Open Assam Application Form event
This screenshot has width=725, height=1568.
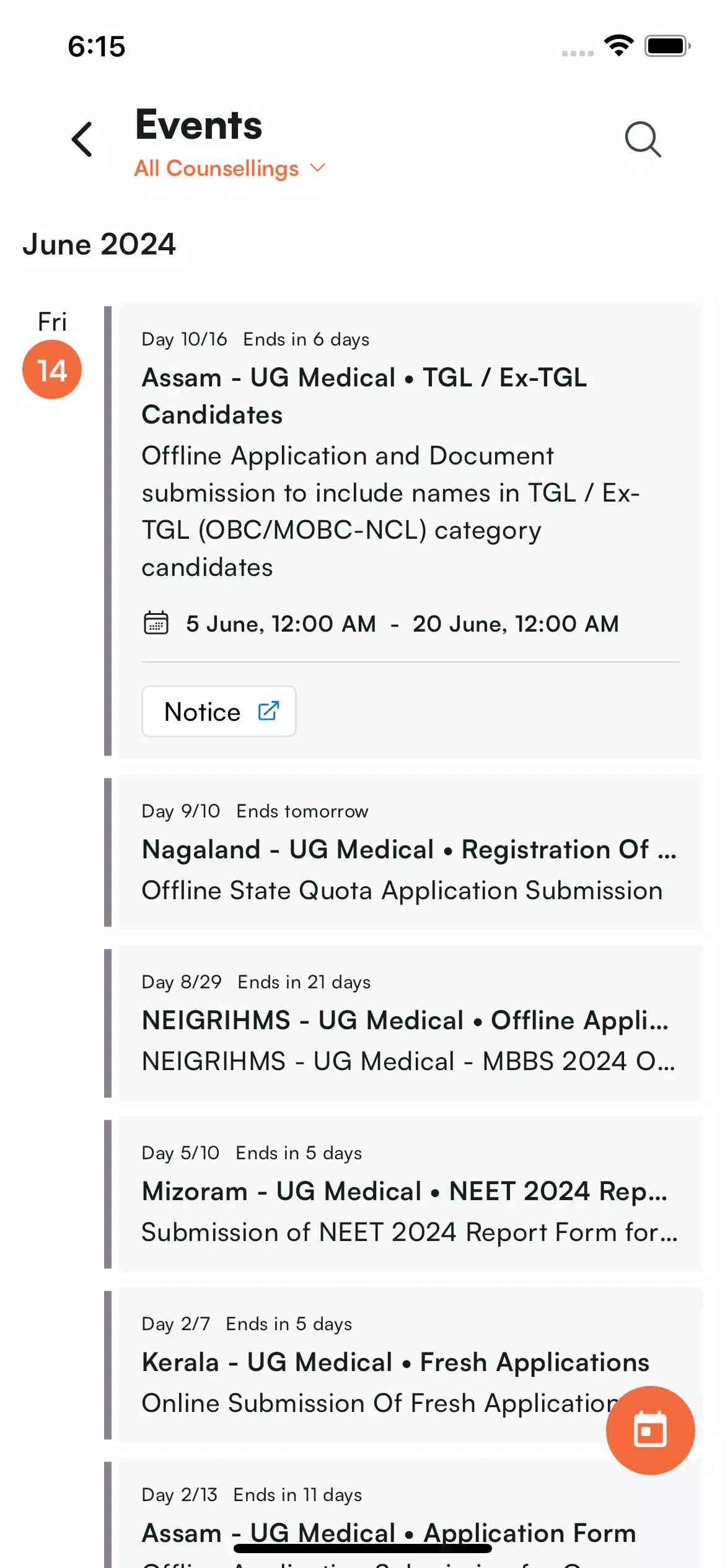tap(410, 1513)
